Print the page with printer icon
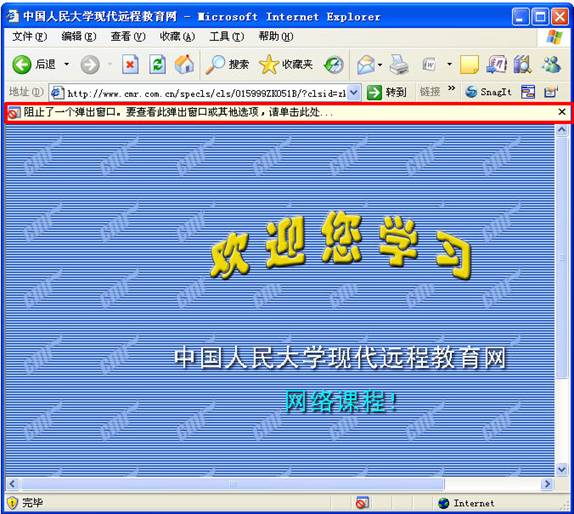Screen dimensions: 574x514 [x=399, y=65]
